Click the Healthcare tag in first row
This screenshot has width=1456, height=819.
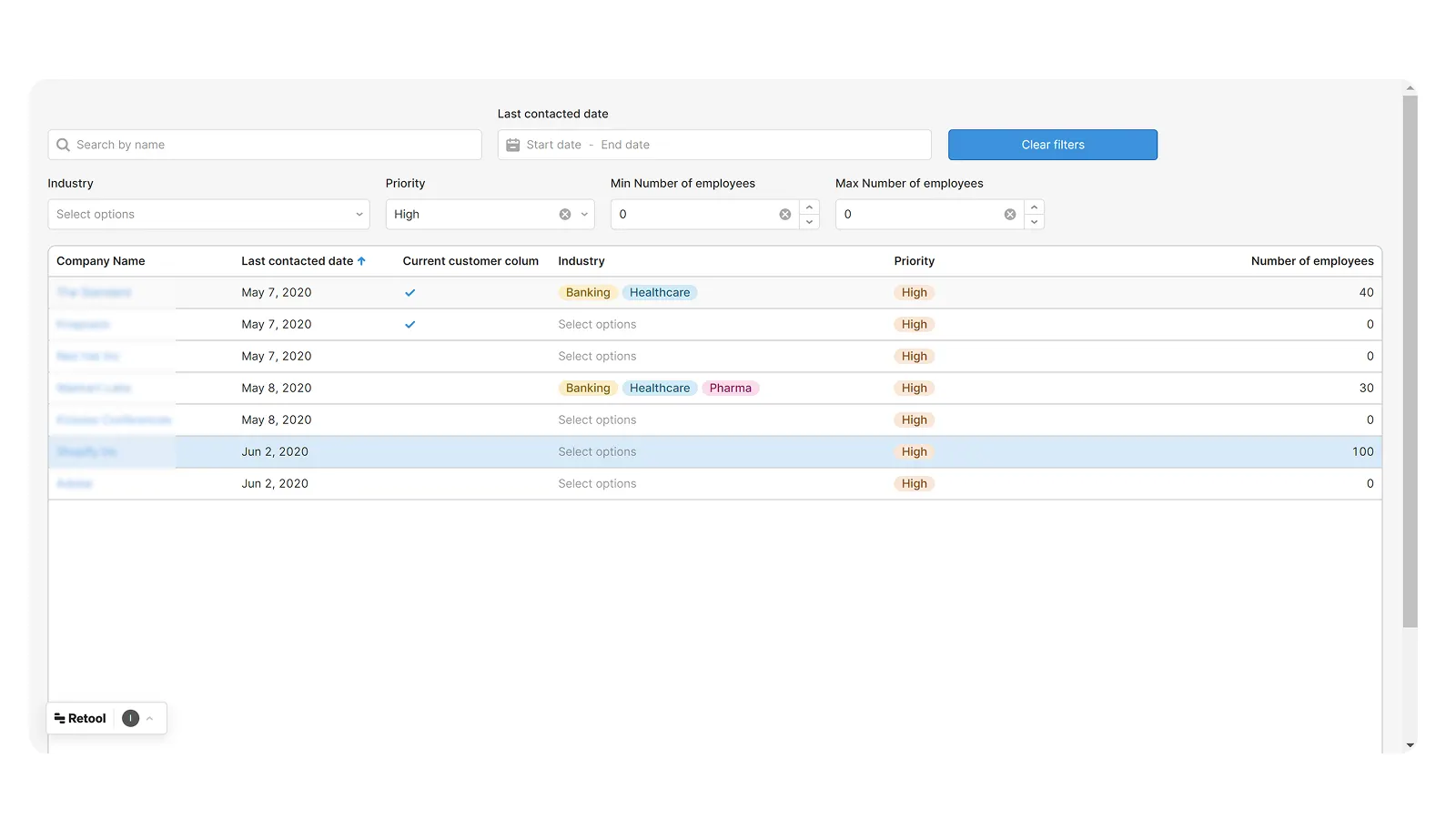(x=660, y=293)
